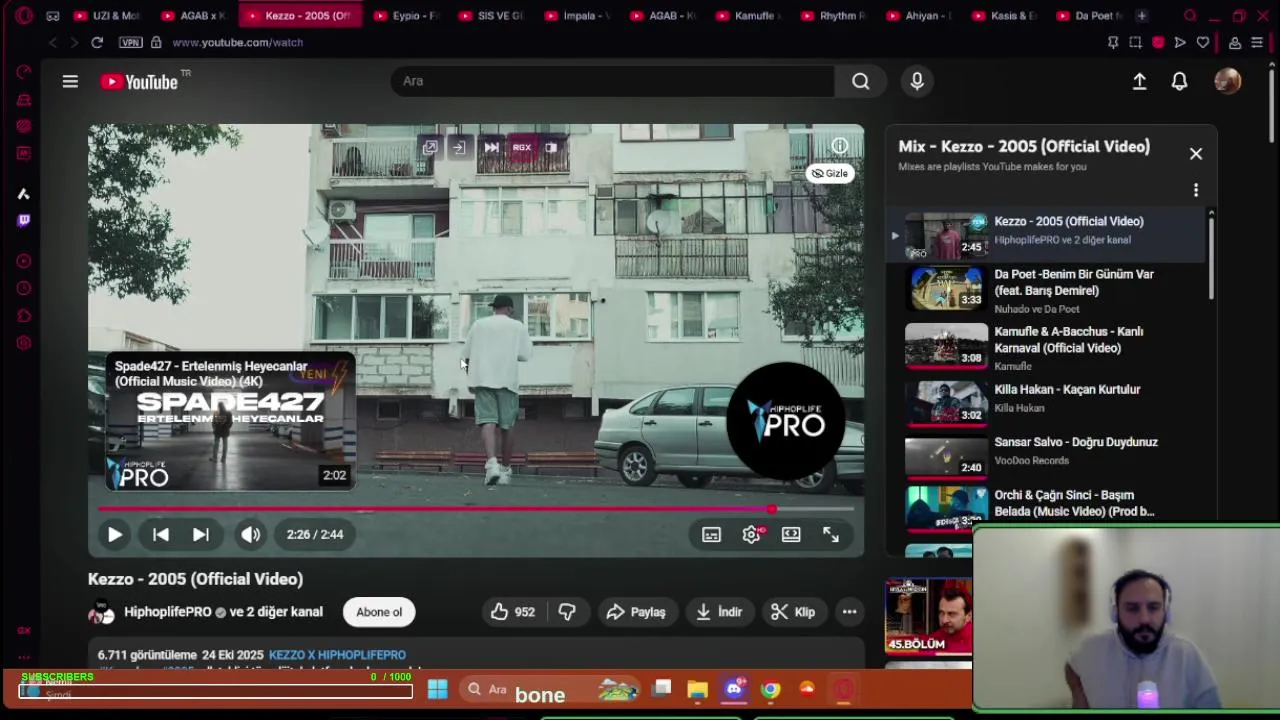Switch to the Rhythm R browser tab
Image resolution: width=1280 pixels, height=720 pixels.
(x=834, y=16)
